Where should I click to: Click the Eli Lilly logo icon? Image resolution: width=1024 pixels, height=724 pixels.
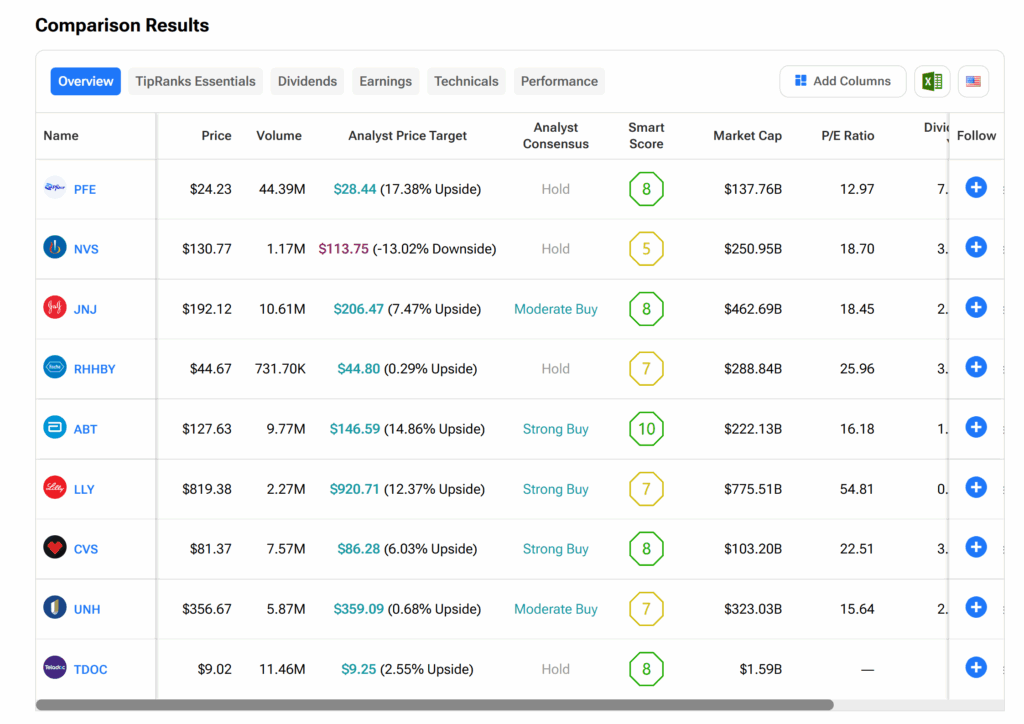[55, 488]
